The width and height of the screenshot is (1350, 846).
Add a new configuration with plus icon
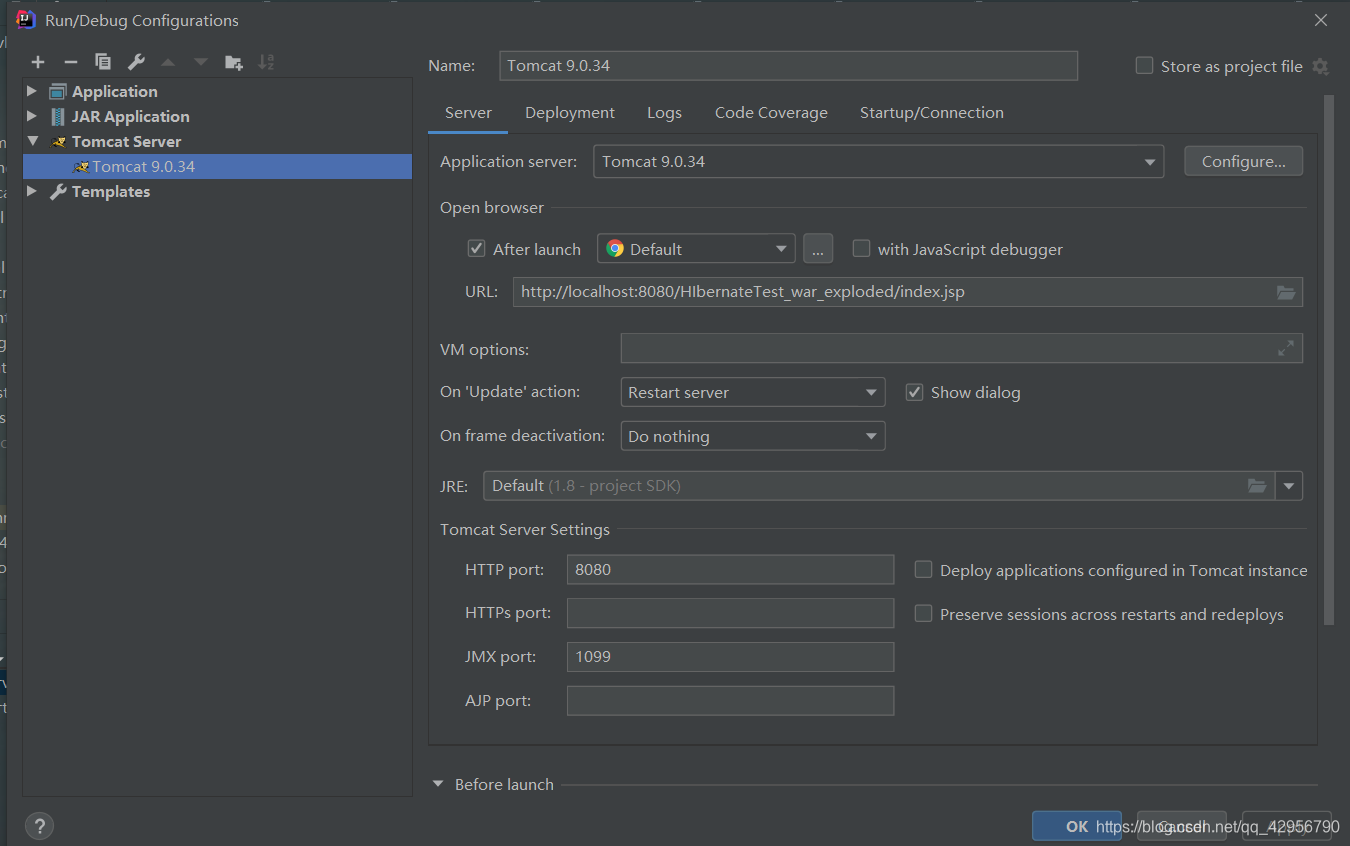coord(38,62)
